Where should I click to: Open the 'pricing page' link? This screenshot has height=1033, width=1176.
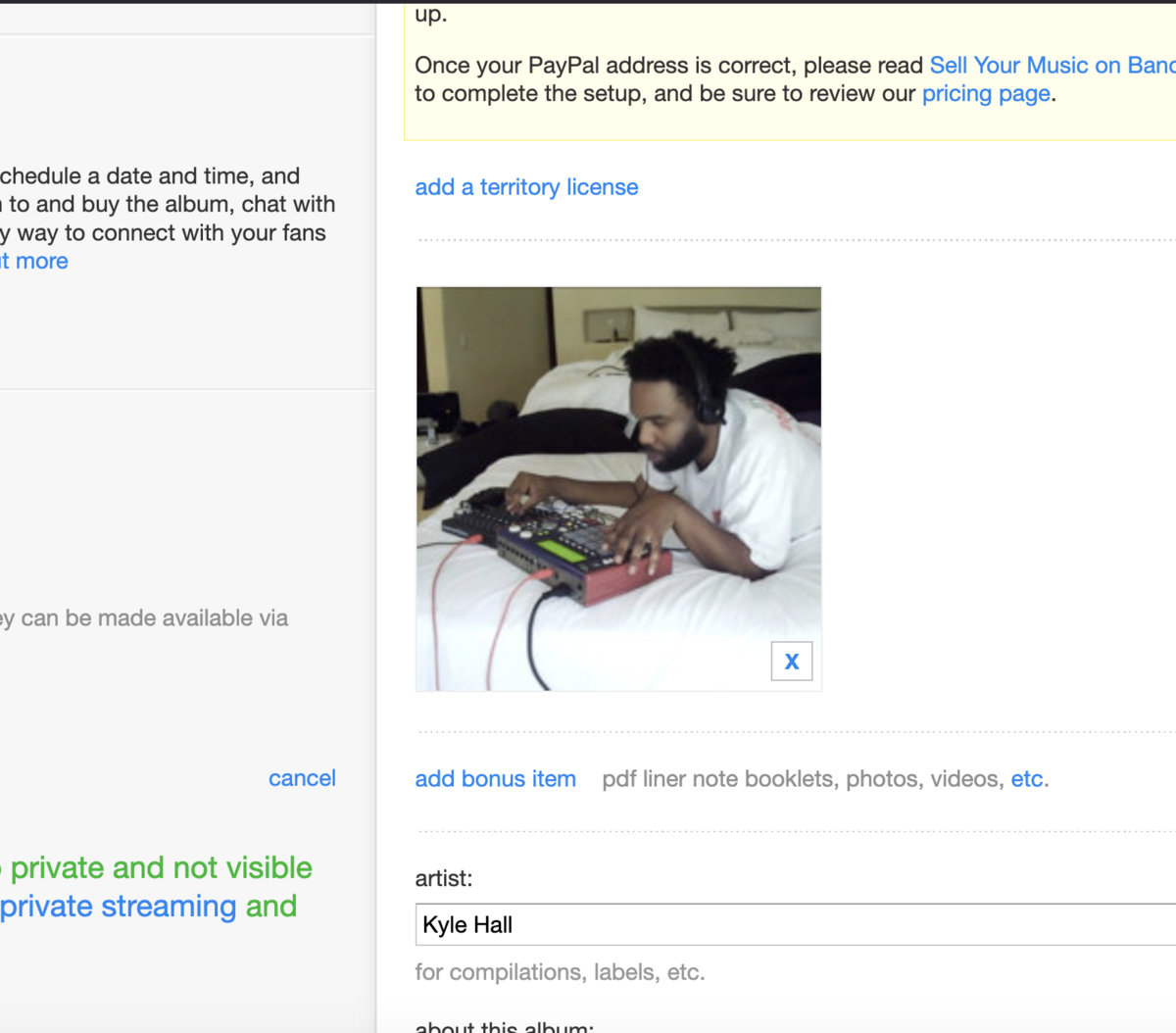tap(986, 94)
